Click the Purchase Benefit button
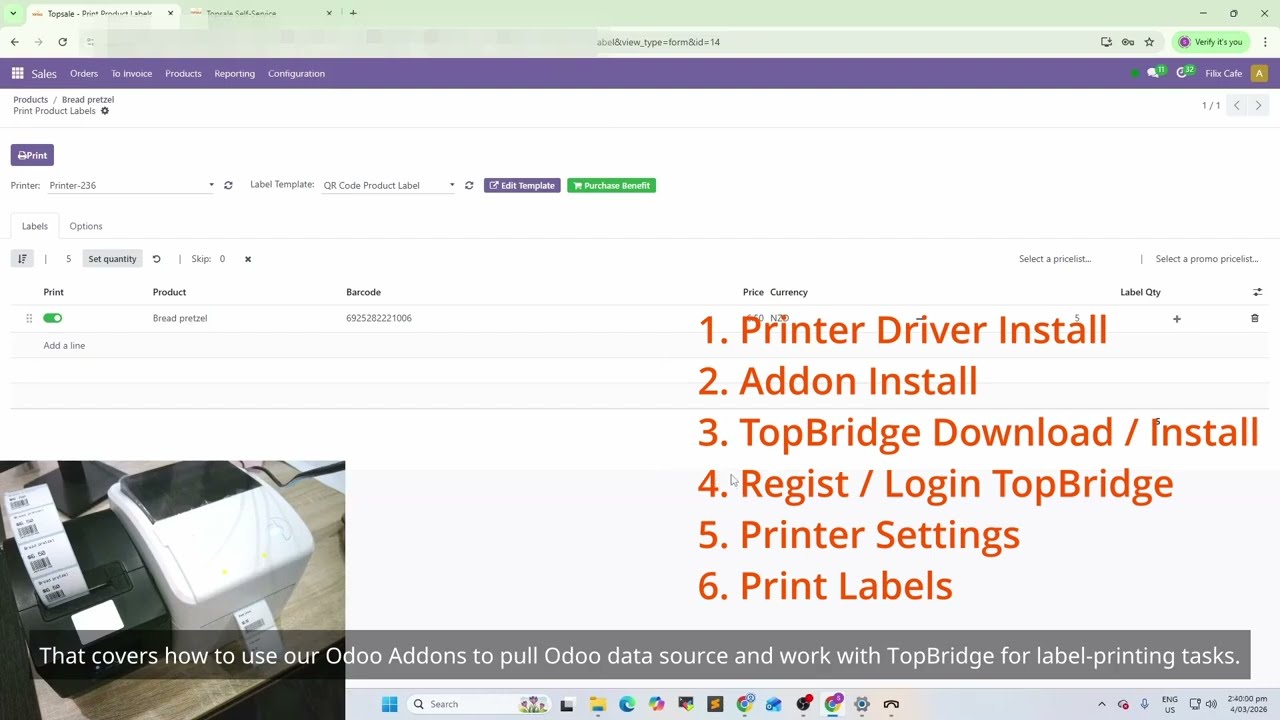 tap(611, 185)
